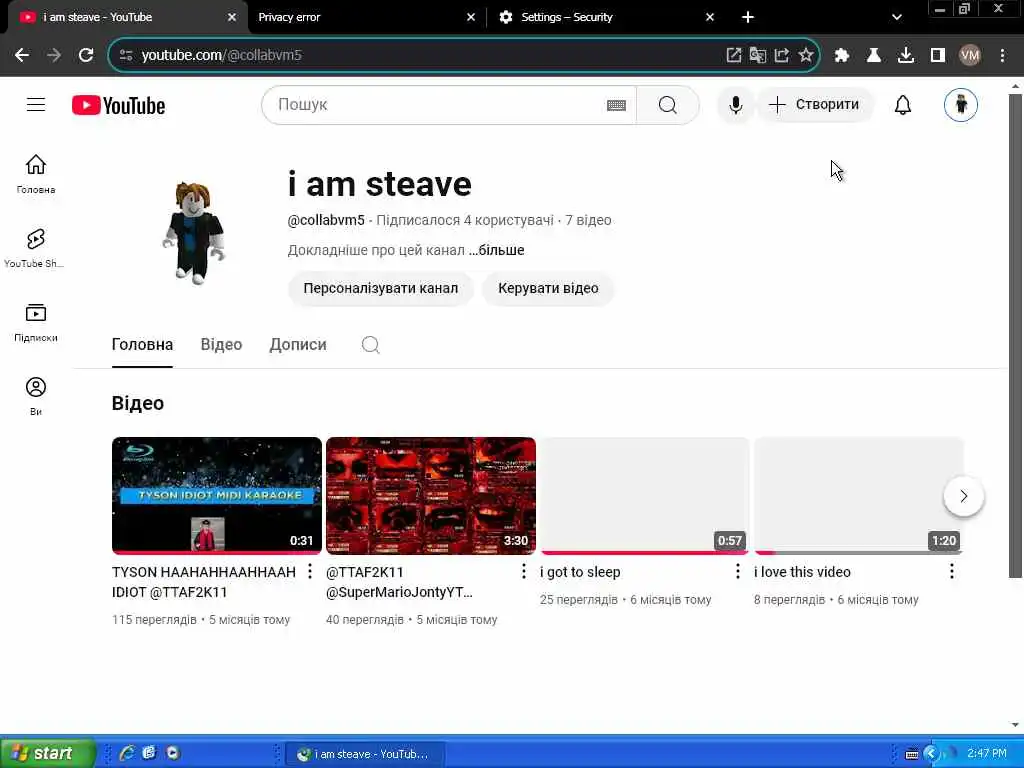Click the channel avatar Roblox image
The width and height of the screenshot is (1024, 768).
click(x=194, y=233)
